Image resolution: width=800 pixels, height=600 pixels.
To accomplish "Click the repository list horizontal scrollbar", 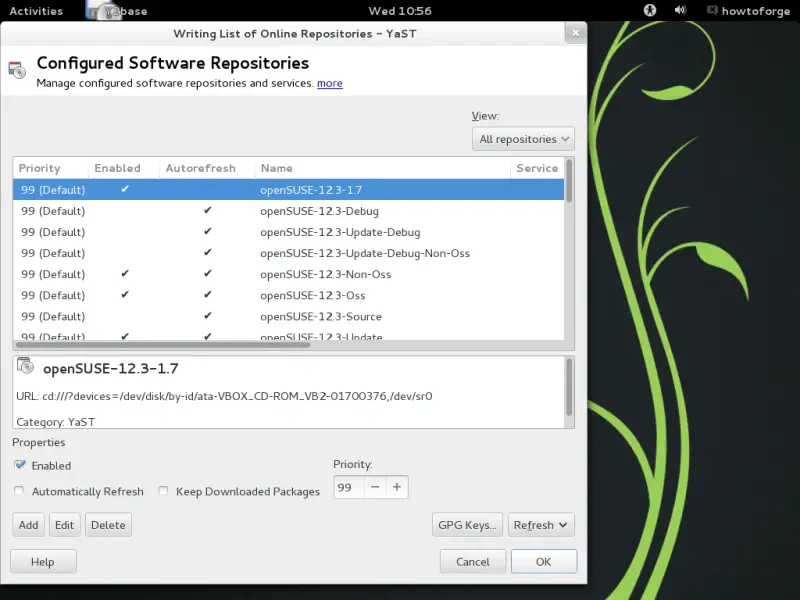I will click(x=163, y=345).
